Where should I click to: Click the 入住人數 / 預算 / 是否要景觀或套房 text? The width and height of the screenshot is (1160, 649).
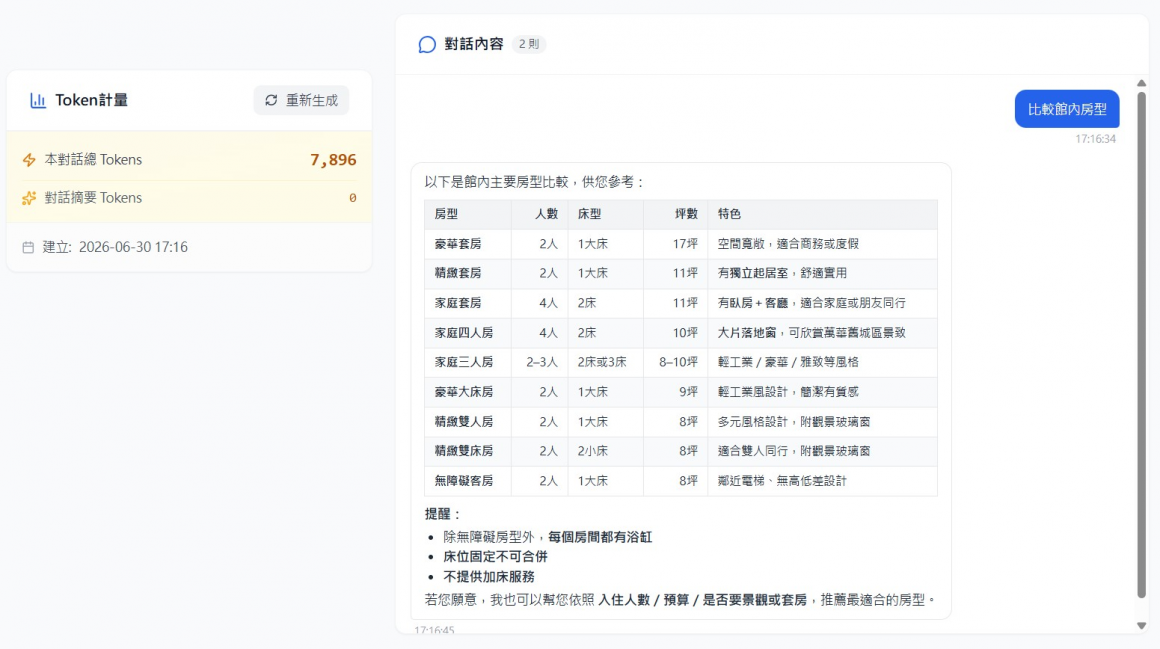click(x=702, y=599)
